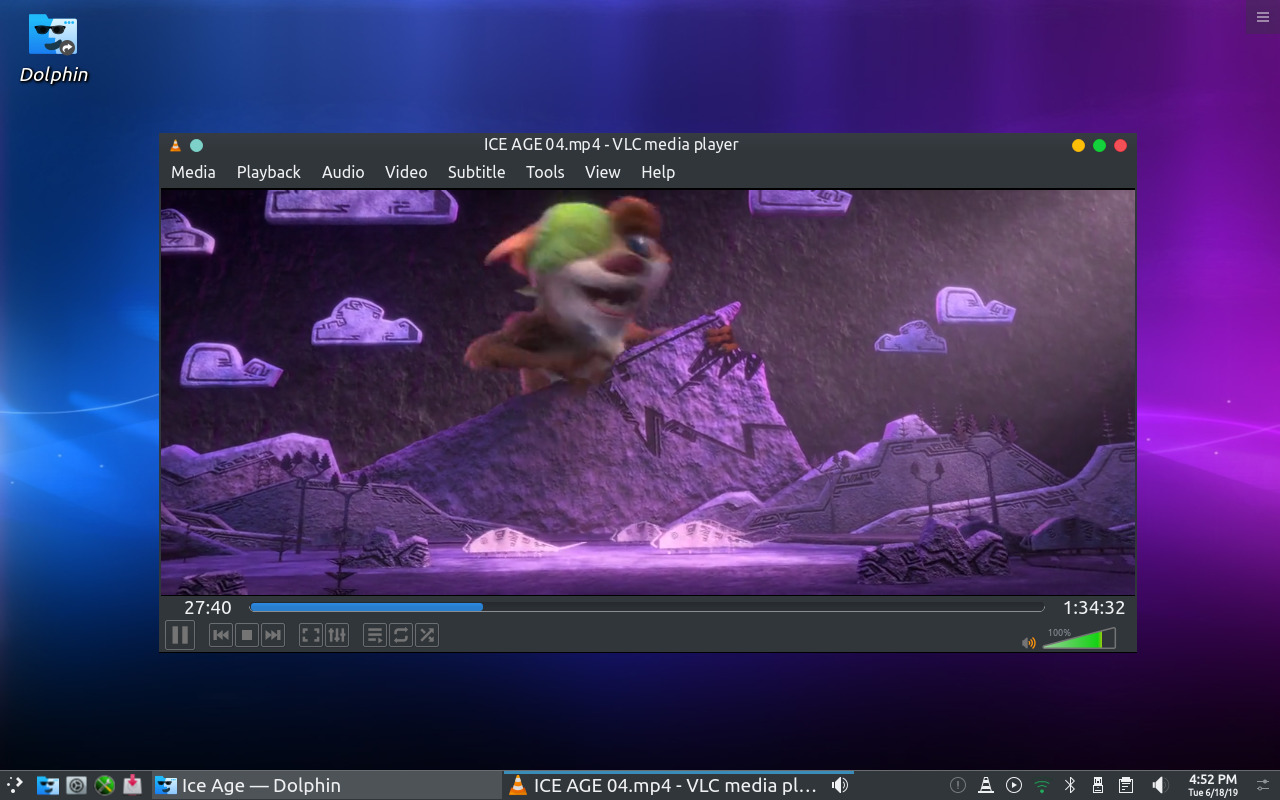Open the Media menu

point(193,172)
